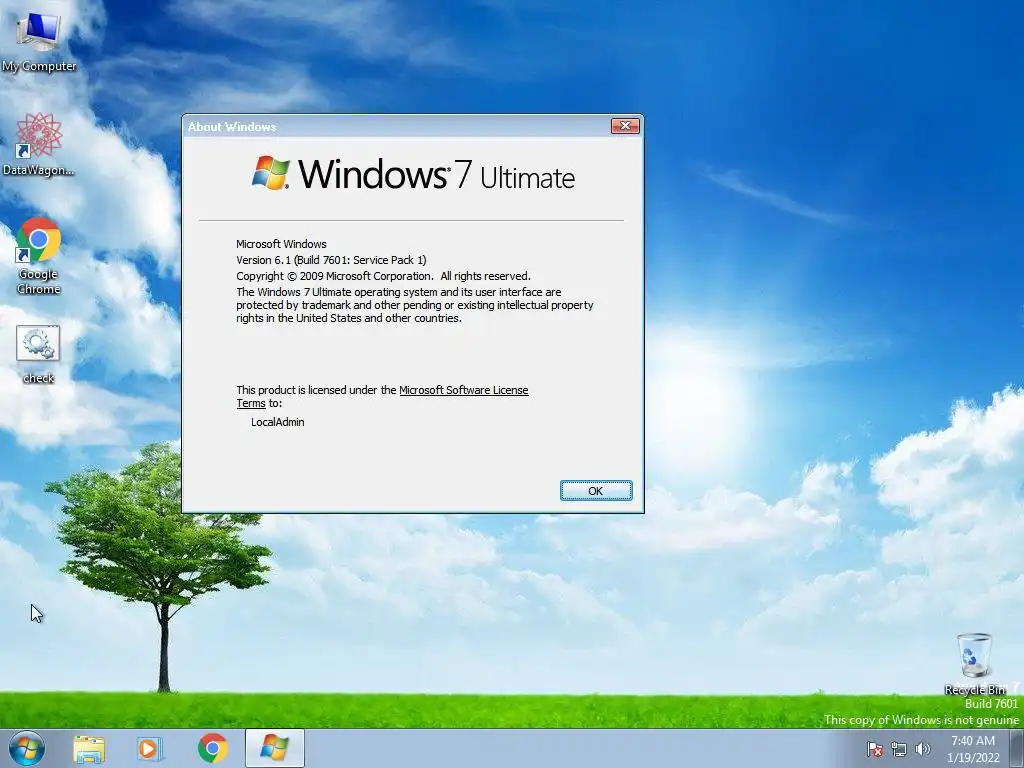This screenshot has height=768, width=1024.
Task: Close the About Windows dialog
Action: click(625, 126)
